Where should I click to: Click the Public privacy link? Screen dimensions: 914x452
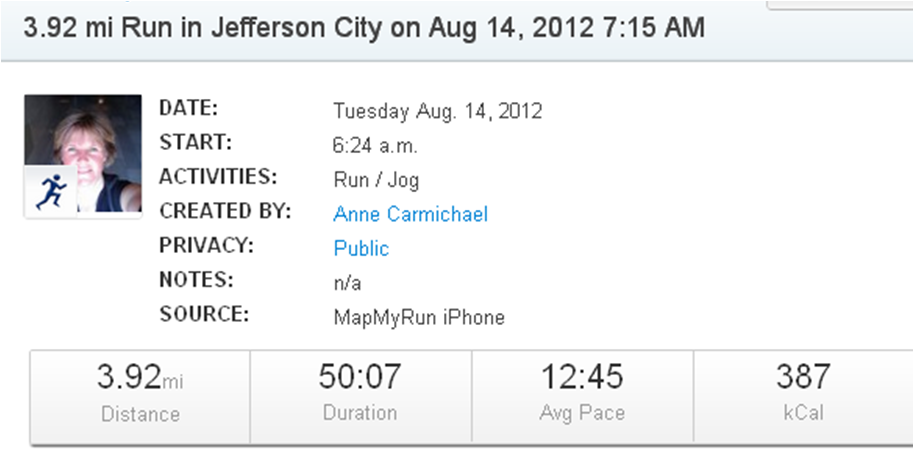(x=361, y=248)
